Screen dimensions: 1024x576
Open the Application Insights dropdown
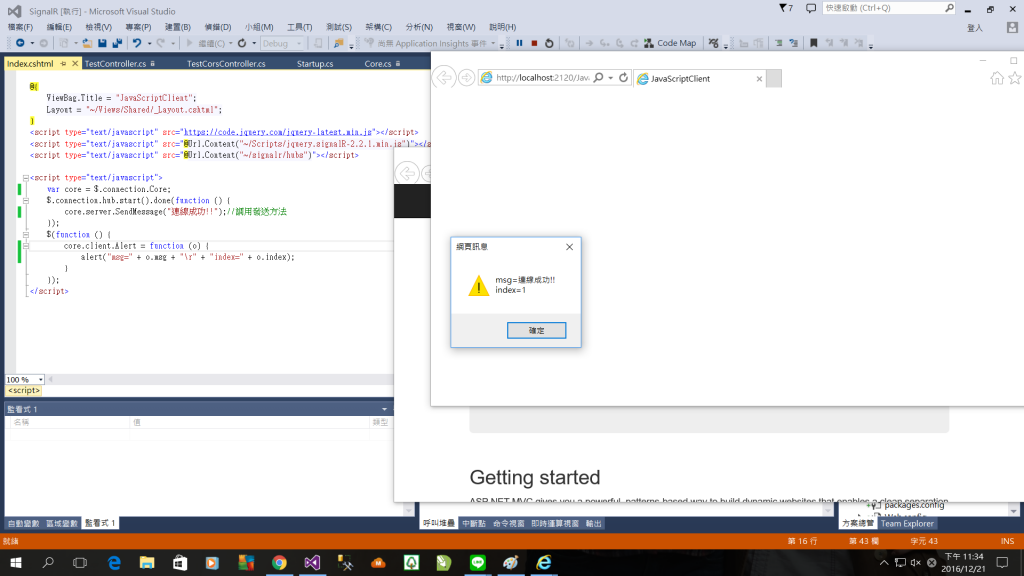(x=493, y=43)
